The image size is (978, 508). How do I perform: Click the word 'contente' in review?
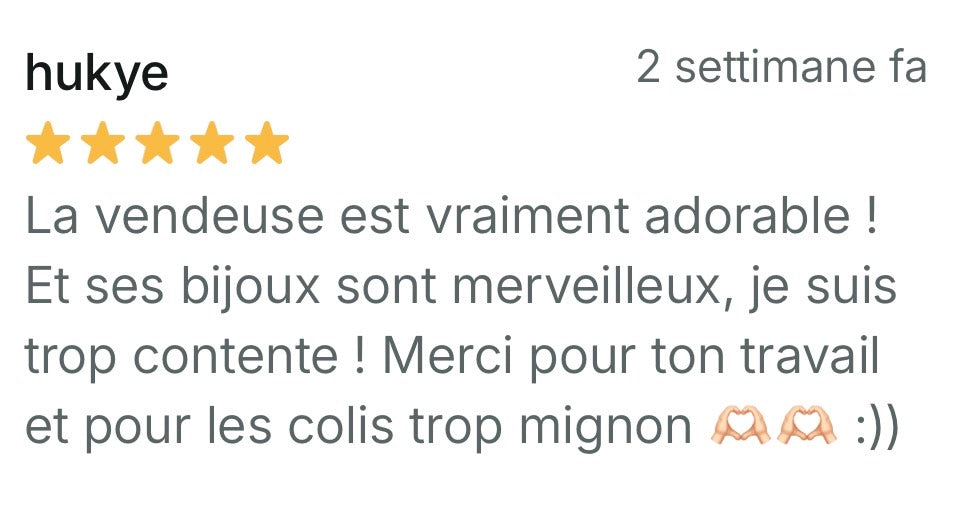(236, 357)
